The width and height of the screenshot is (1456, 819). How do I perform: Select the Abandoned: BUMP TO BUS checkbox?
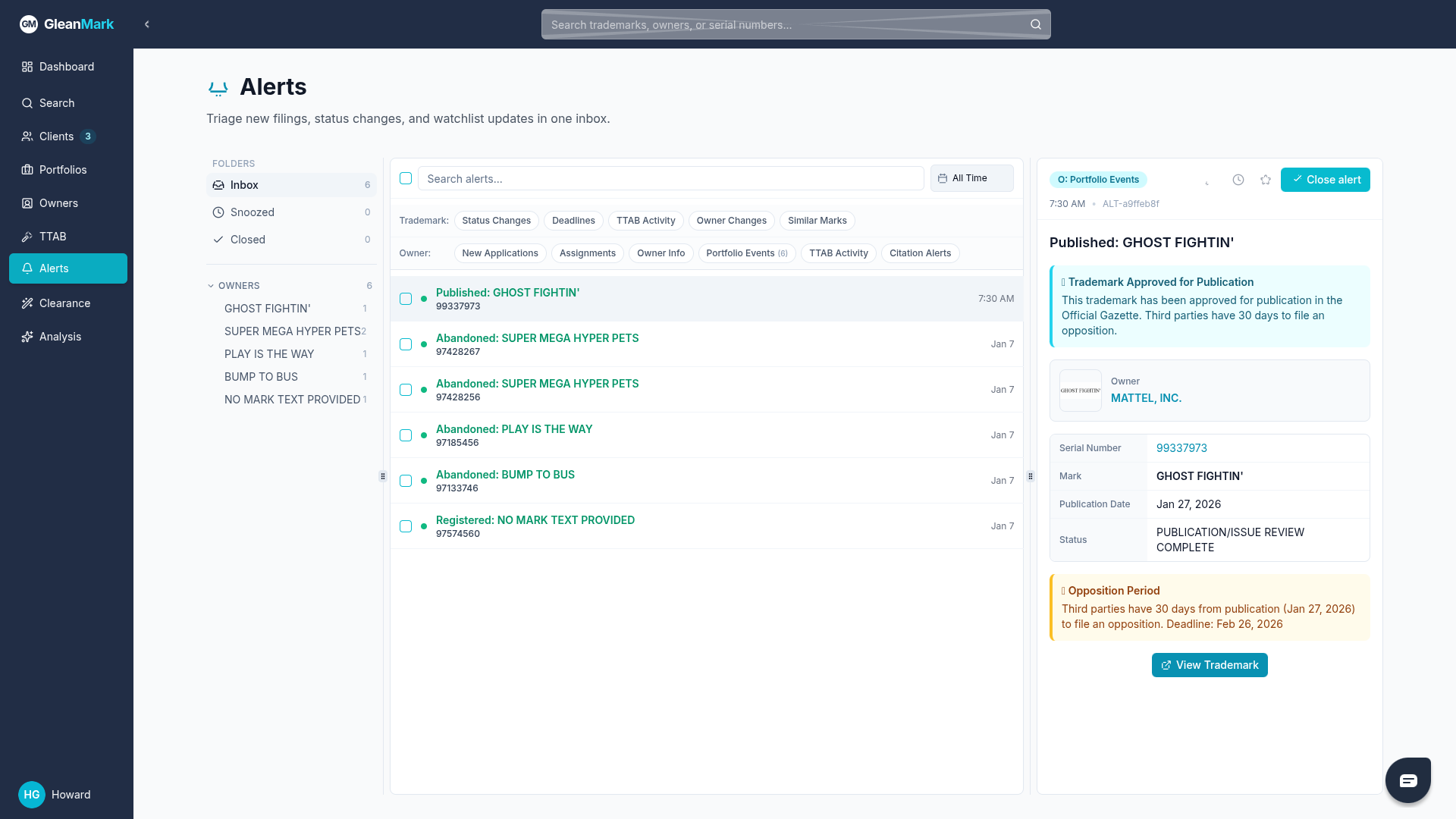point(406,481)
